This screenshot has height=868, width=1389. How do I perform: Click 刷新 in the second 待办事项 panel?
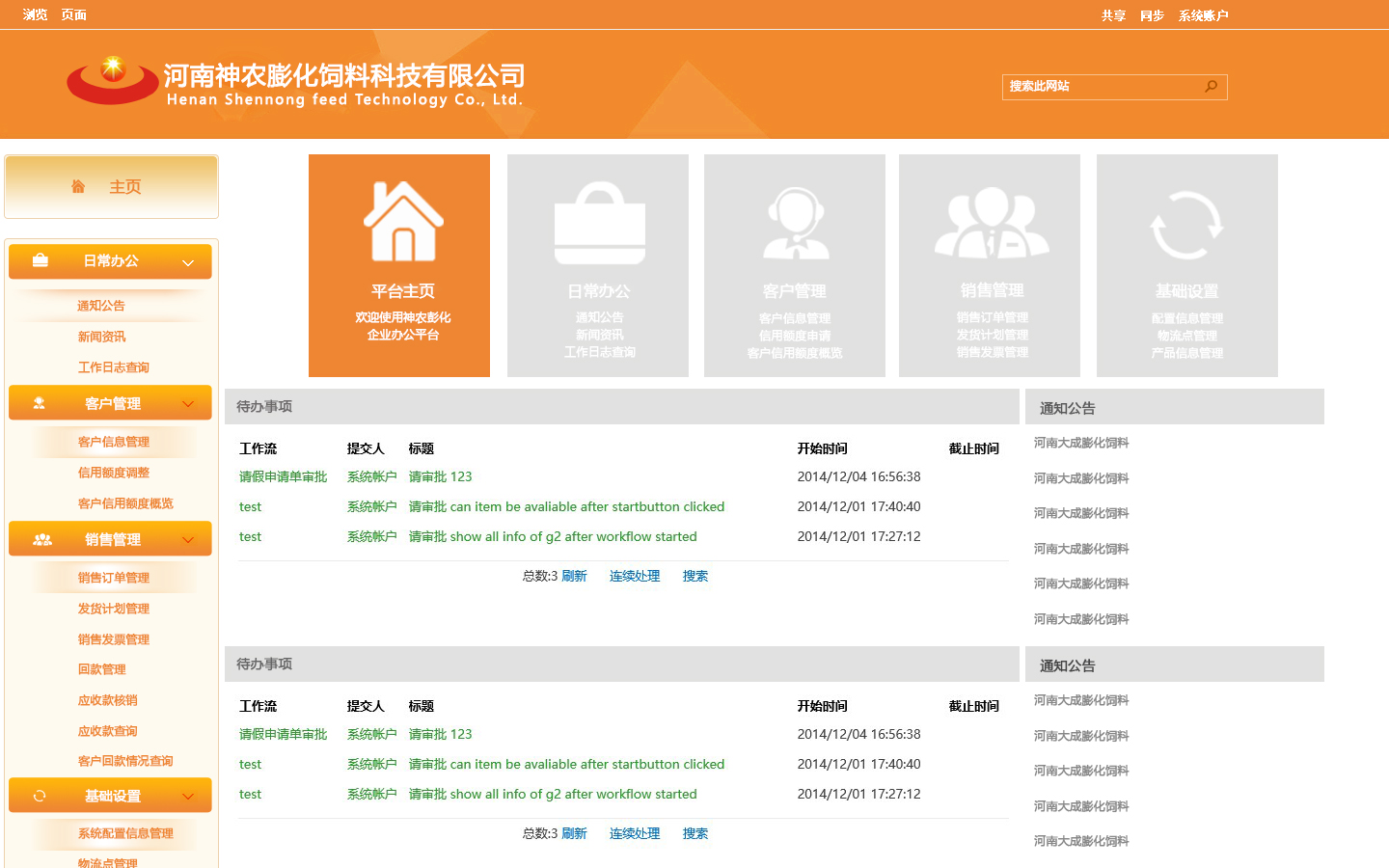click(x=575, y=833)
